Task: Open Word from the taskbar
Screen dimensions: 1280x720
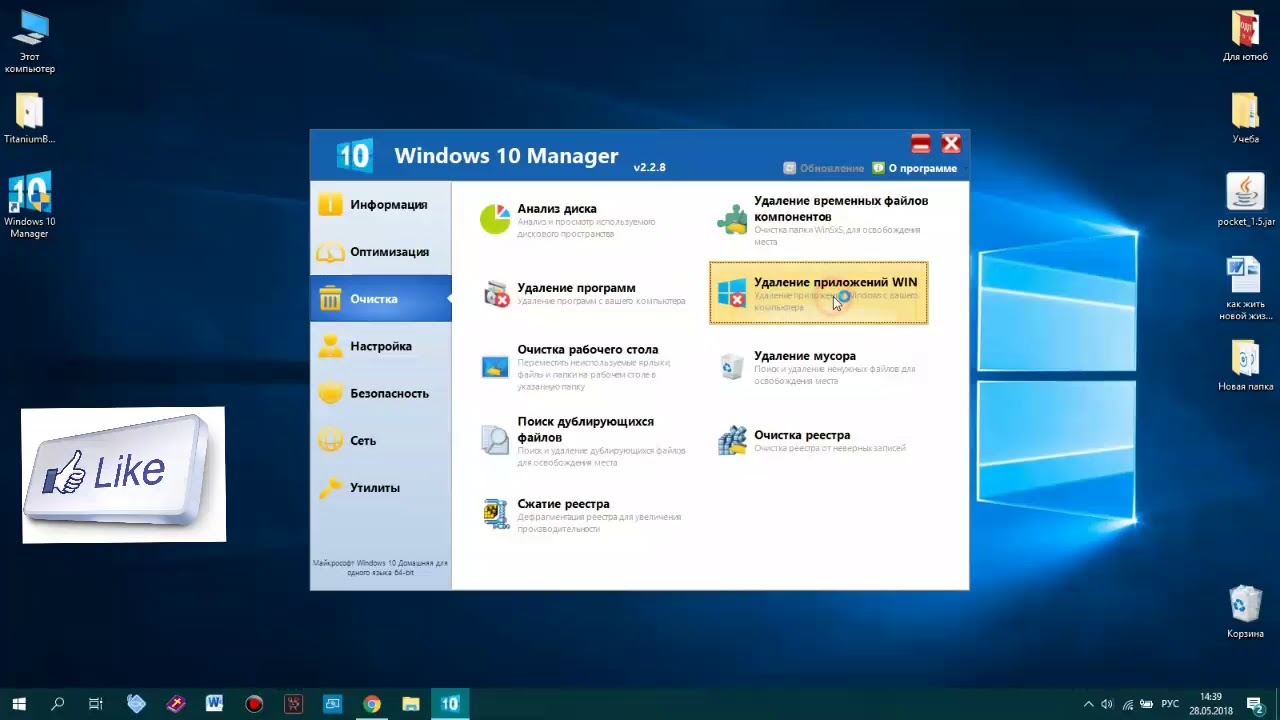Action: (x=214, y=704)
